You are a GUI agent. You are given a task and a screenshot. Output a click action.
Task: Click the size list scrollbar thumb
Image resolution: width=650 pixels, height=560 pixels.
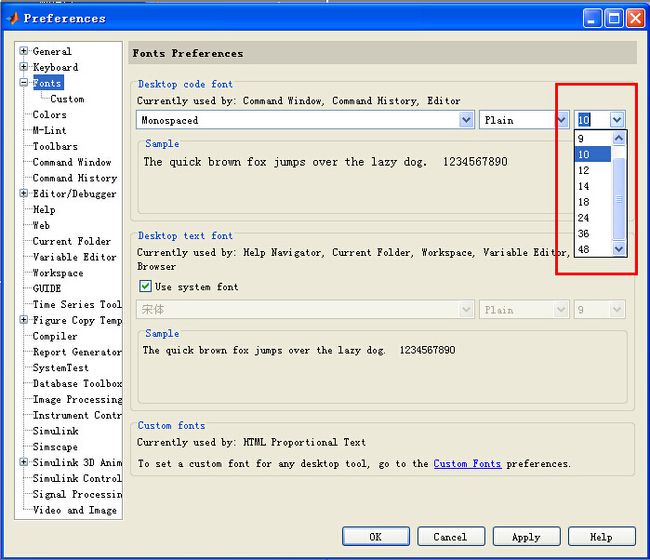pyautogui.click(x=619, y=199)
